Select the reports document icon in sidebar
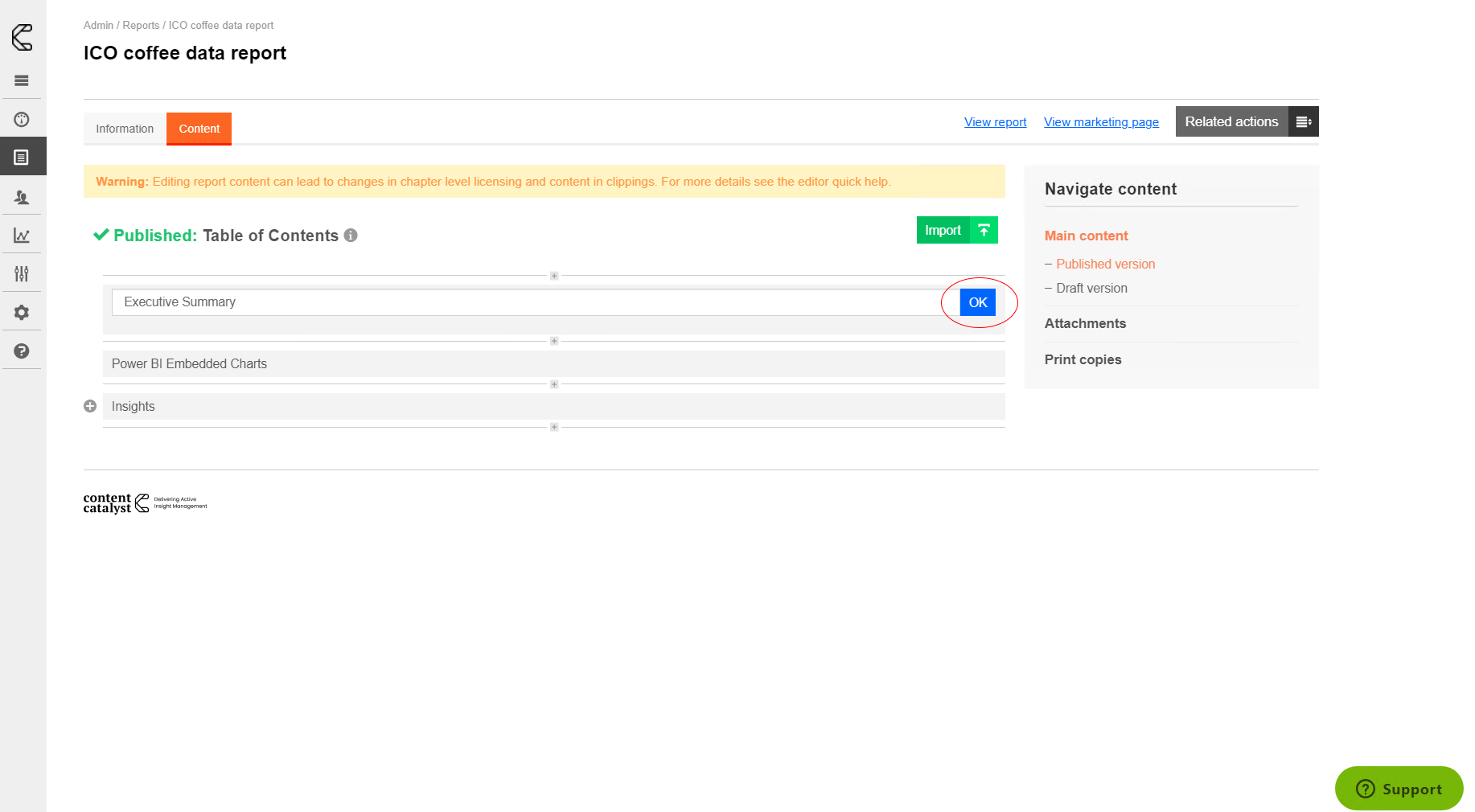1475x812 pixels. point(22,158)
